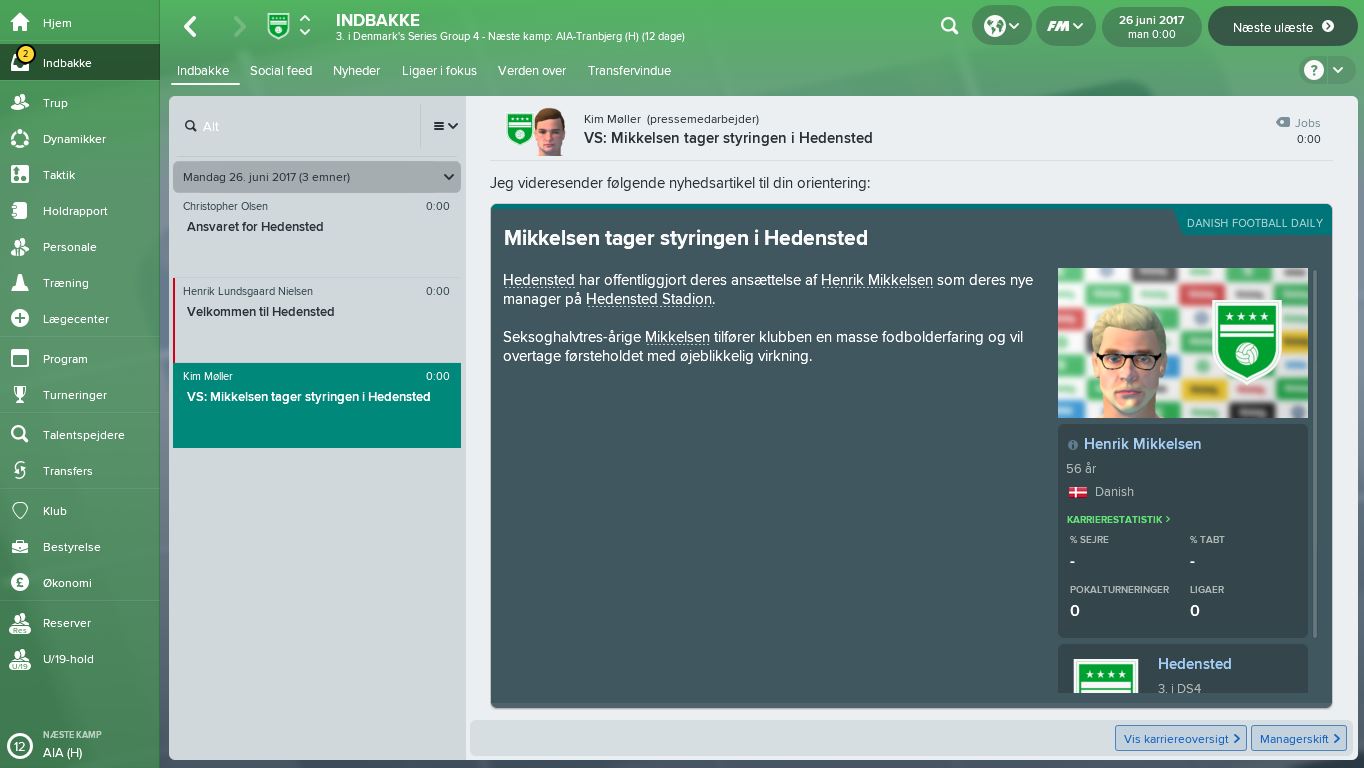This screenshot has height=768, width=1364.
Task: Open the Taktik sidebar icon
Action: (x=20, y=175)
